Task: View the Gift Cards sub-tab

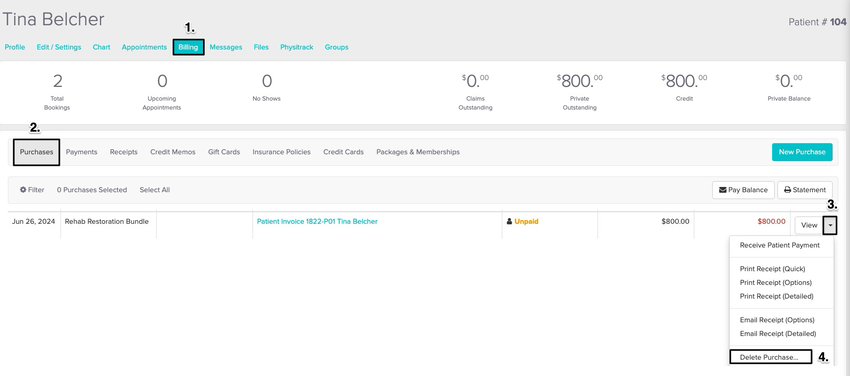Action: [224, 152]
